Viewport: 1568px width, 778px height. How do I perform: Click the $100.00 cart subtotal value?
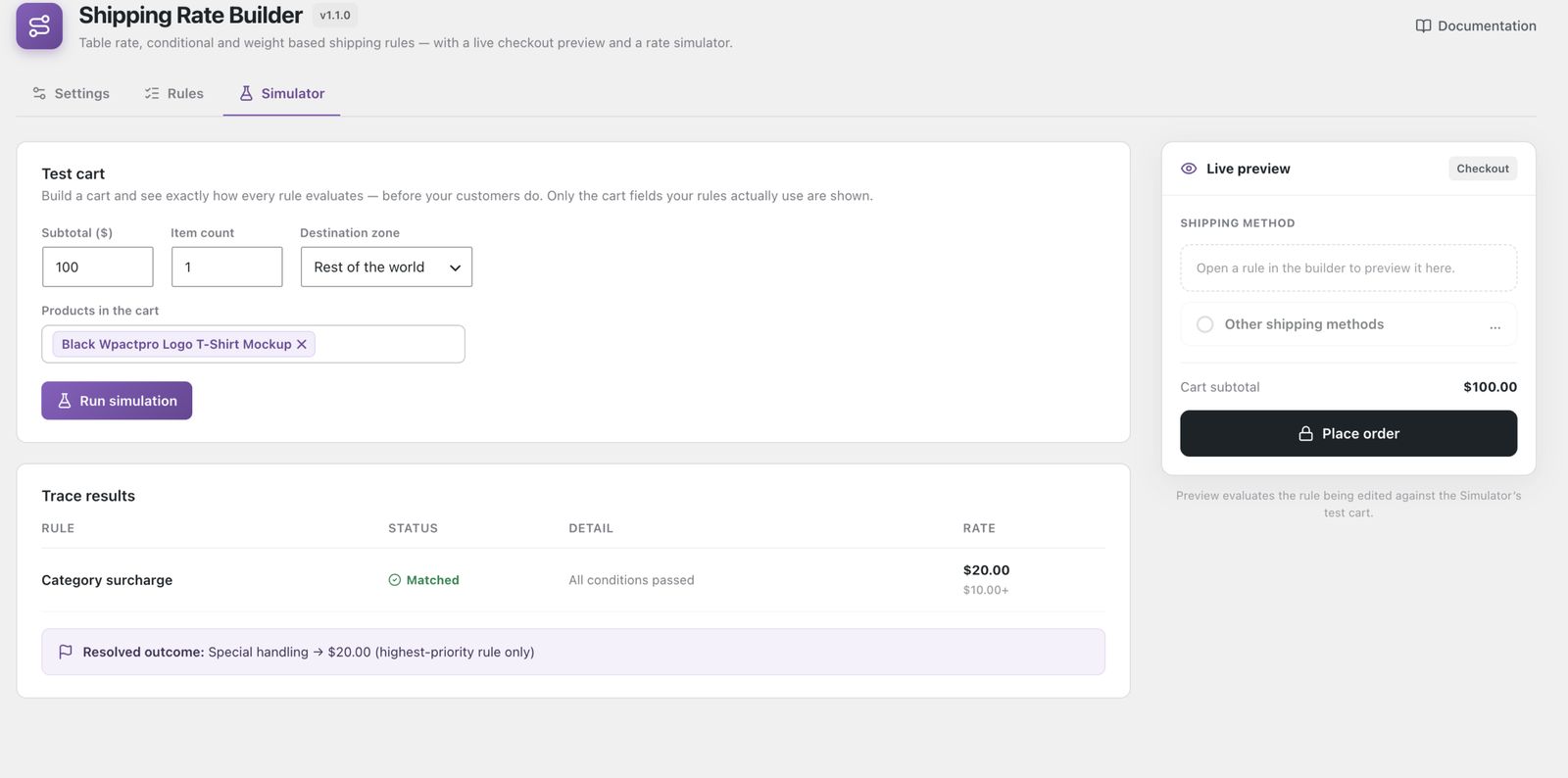tap(1490, 387)
